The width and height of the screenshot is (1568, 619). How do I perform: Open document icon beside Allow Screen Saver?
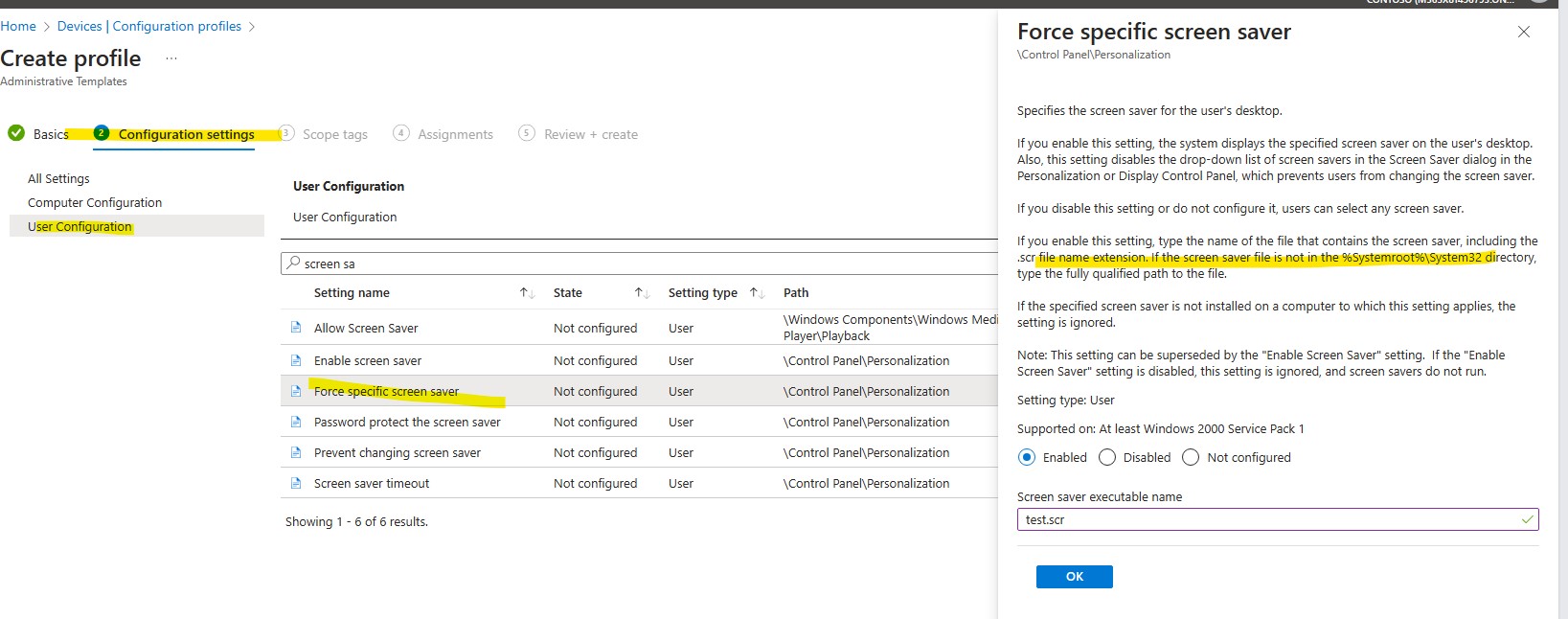[x=296, y=328]
